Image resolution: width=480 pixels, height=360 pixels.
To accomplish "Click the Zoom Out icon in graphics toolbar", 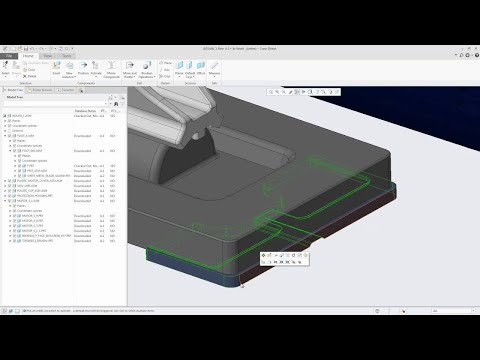I will [284, 92].
